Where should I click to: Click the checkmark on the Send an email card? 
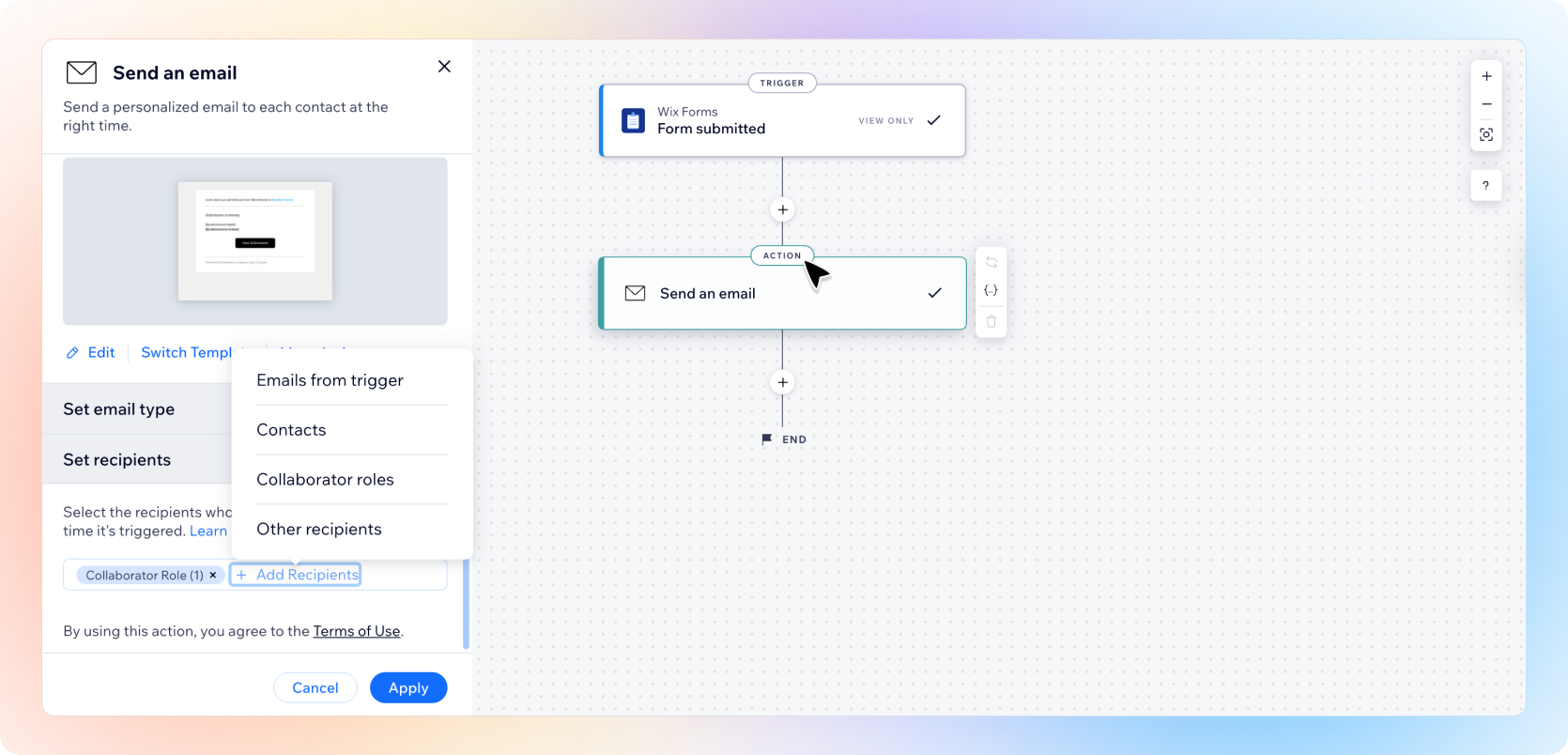point(935,293)
